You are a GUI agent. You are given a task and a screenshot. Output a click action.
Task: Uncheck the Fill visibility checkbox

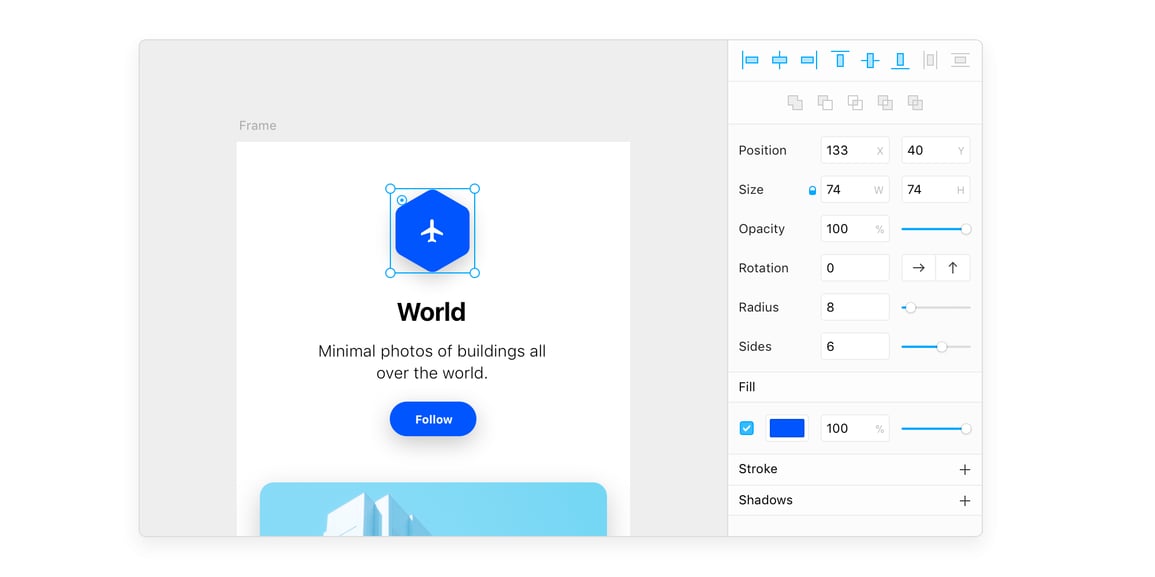pyautogui.click(x=746, y=427)
